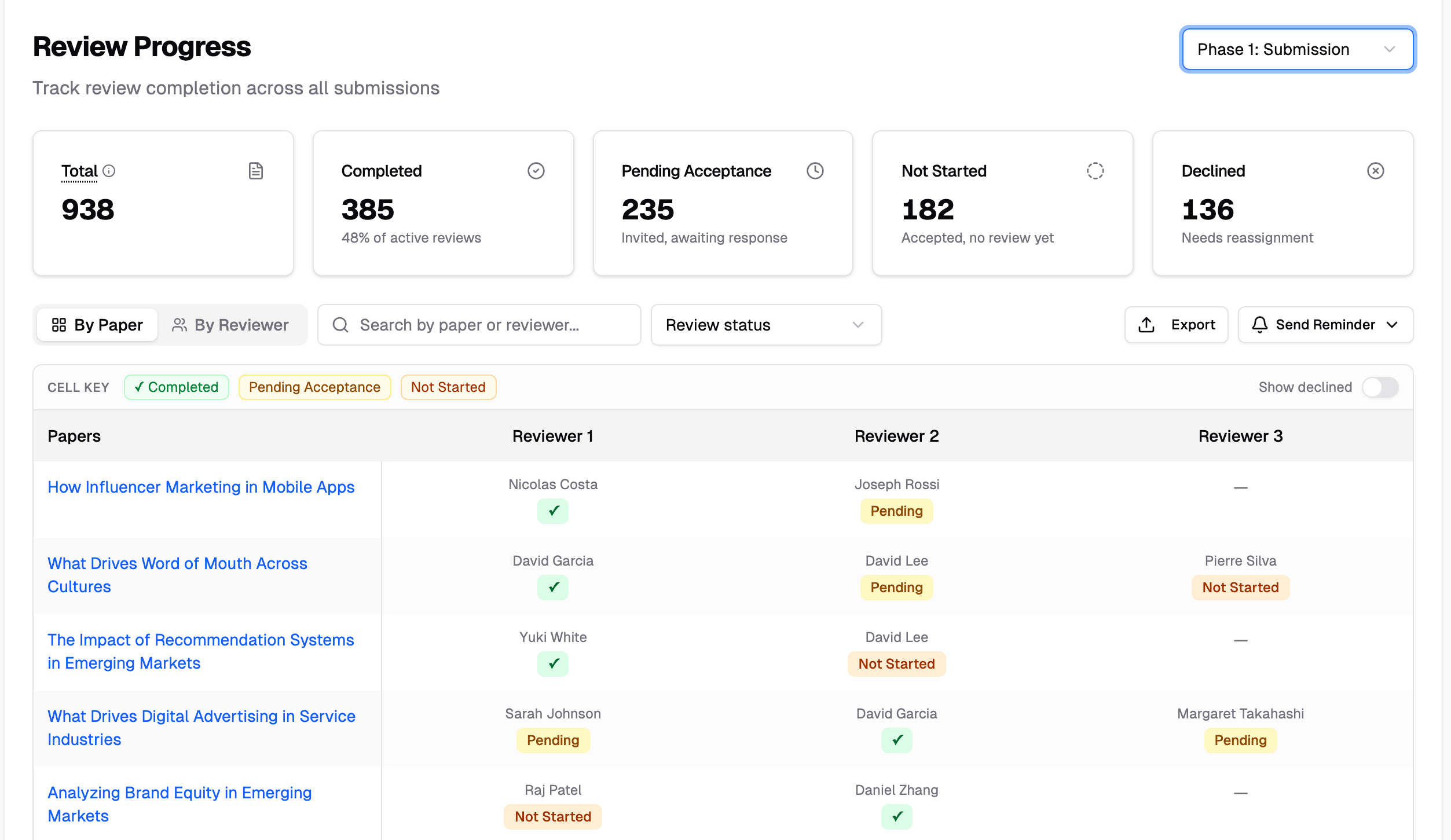Click the bell icon on Send Reminder
1451x840 pixels.
(x=1260, y=325)
